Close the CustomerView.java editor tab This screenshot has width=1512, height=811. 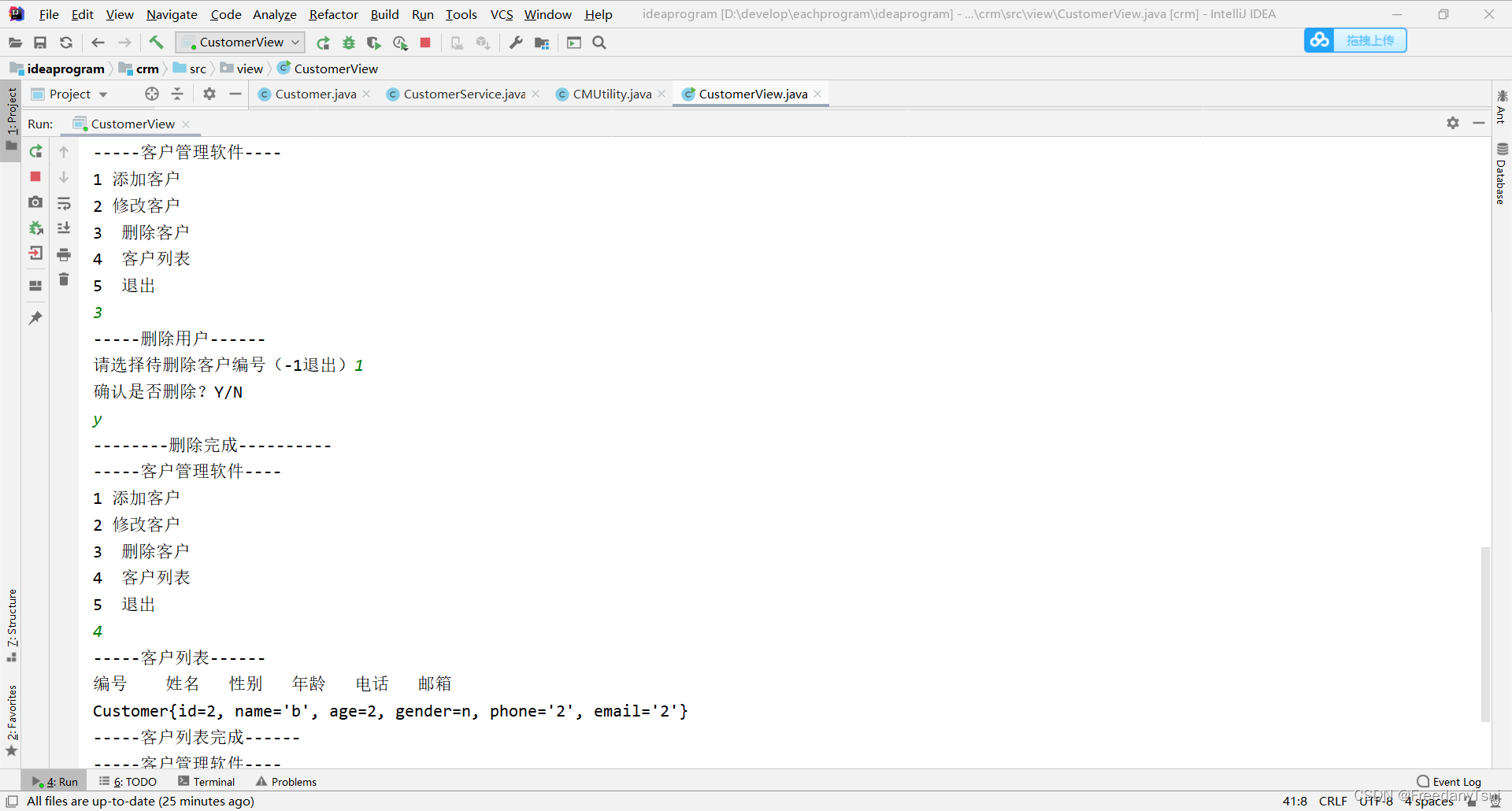(818, 94)
